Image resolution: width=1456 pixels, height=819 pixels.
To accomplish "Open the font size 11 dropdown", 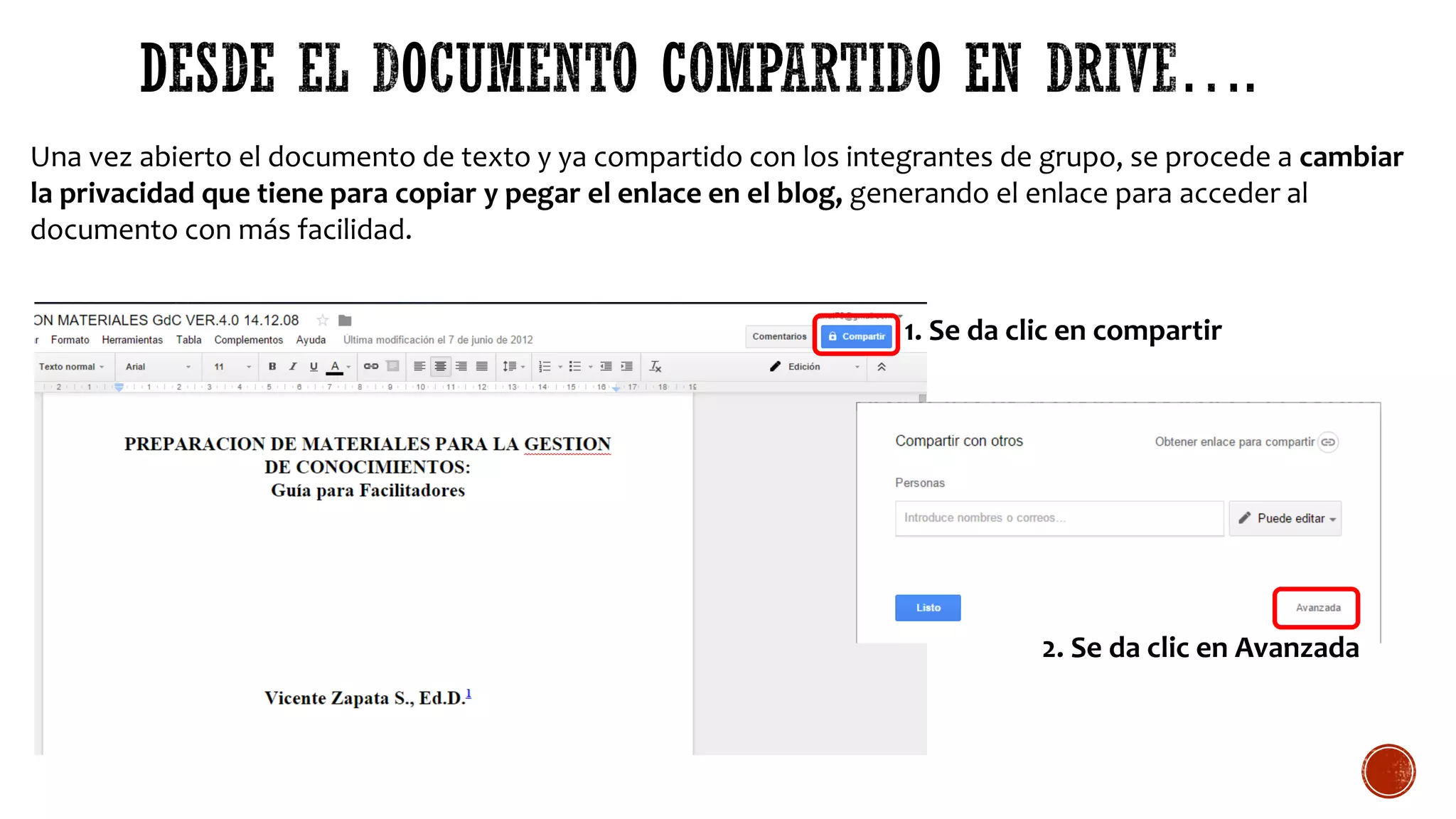I will 232,367.
